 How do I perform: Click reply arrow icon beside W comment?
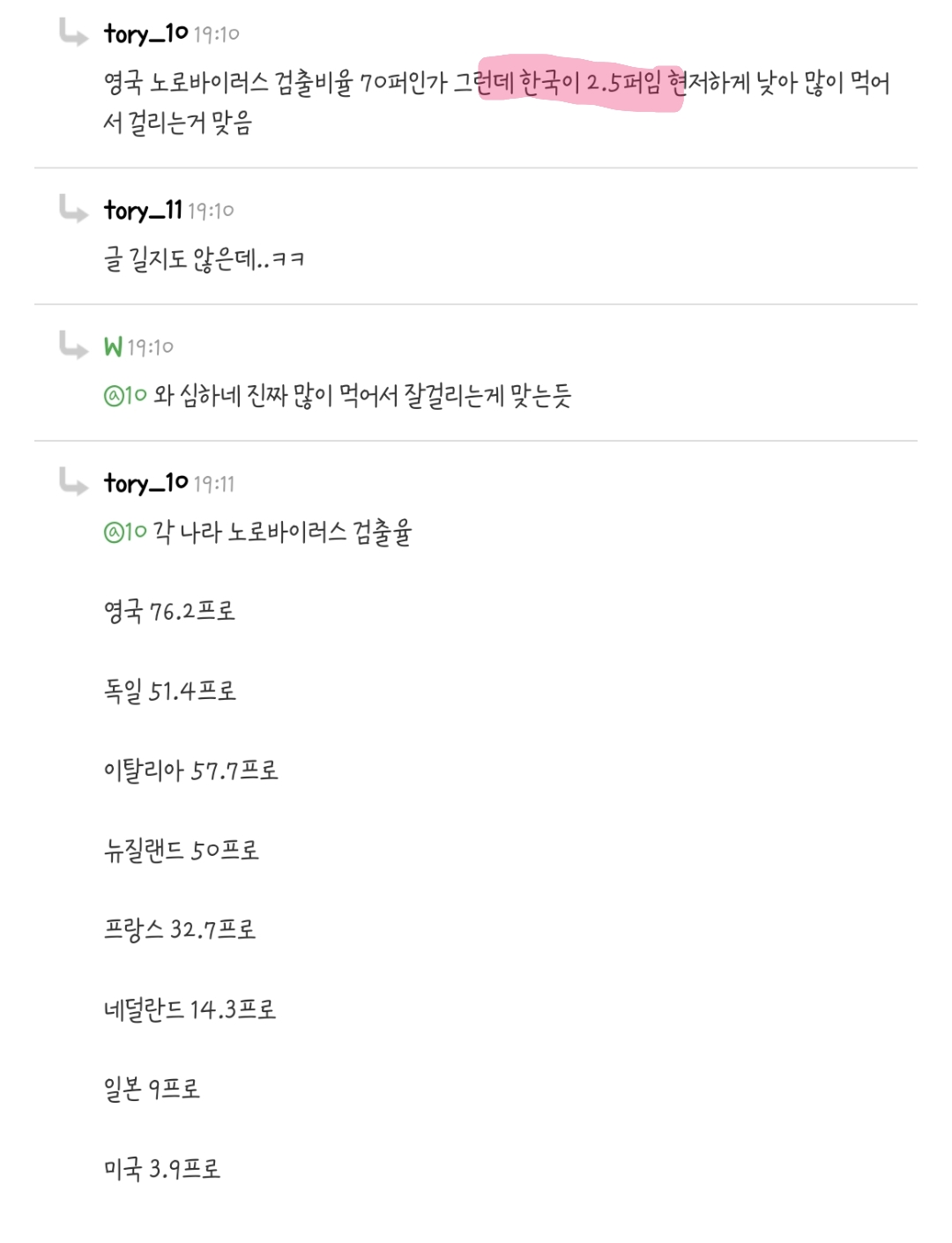(73, 346)
